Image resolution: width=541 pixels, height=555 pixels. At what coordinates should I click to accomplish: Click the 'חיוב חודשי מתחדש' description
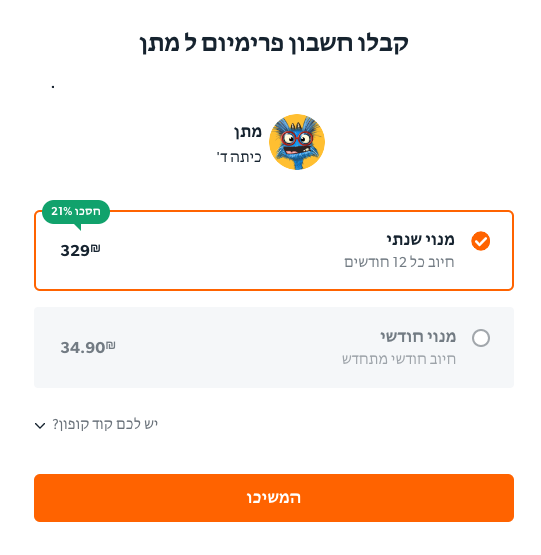click(x=399, y=359)
